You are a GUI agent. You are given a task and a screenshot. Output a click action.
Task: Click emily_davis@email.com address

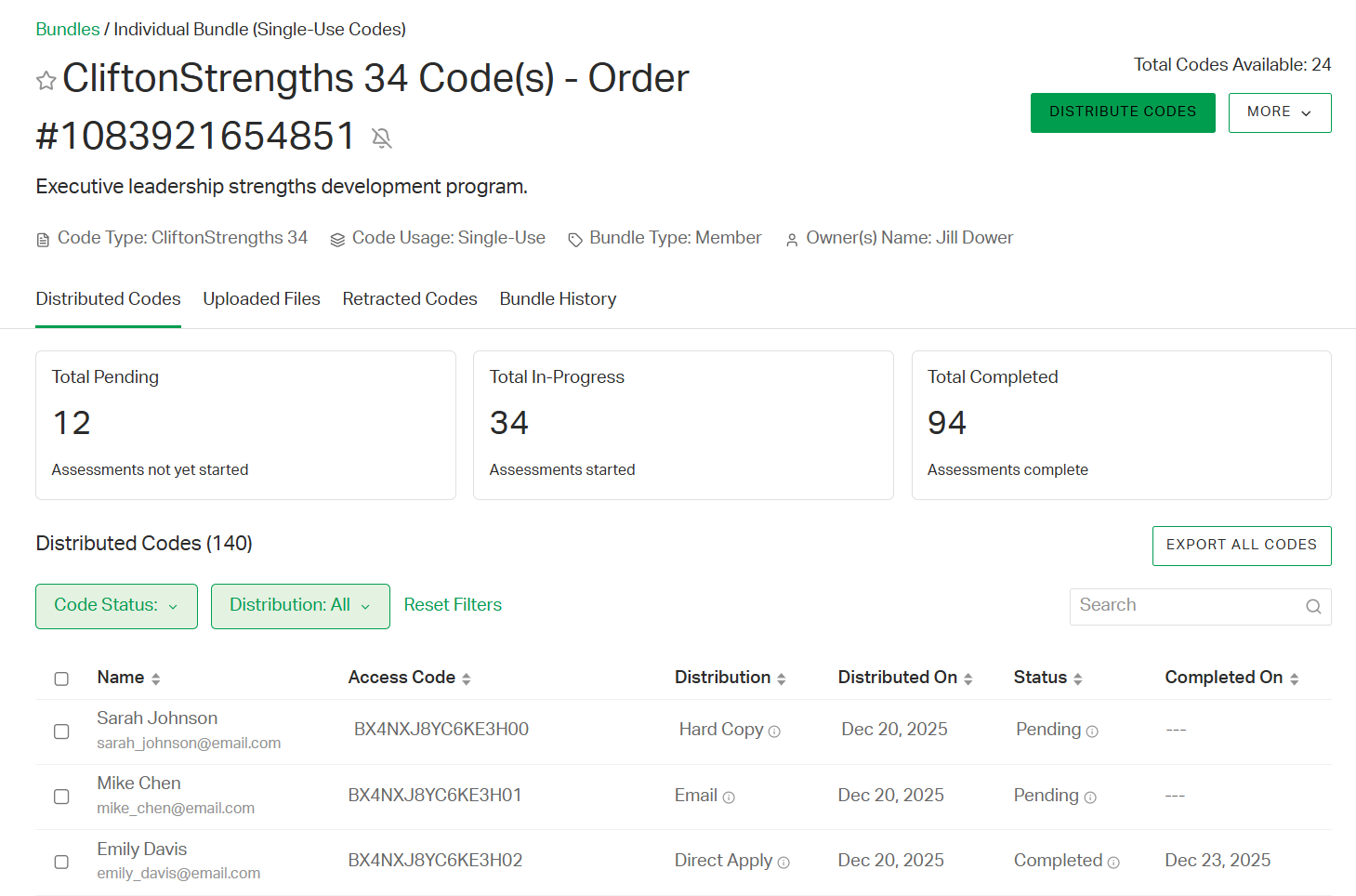pos(178,874)
